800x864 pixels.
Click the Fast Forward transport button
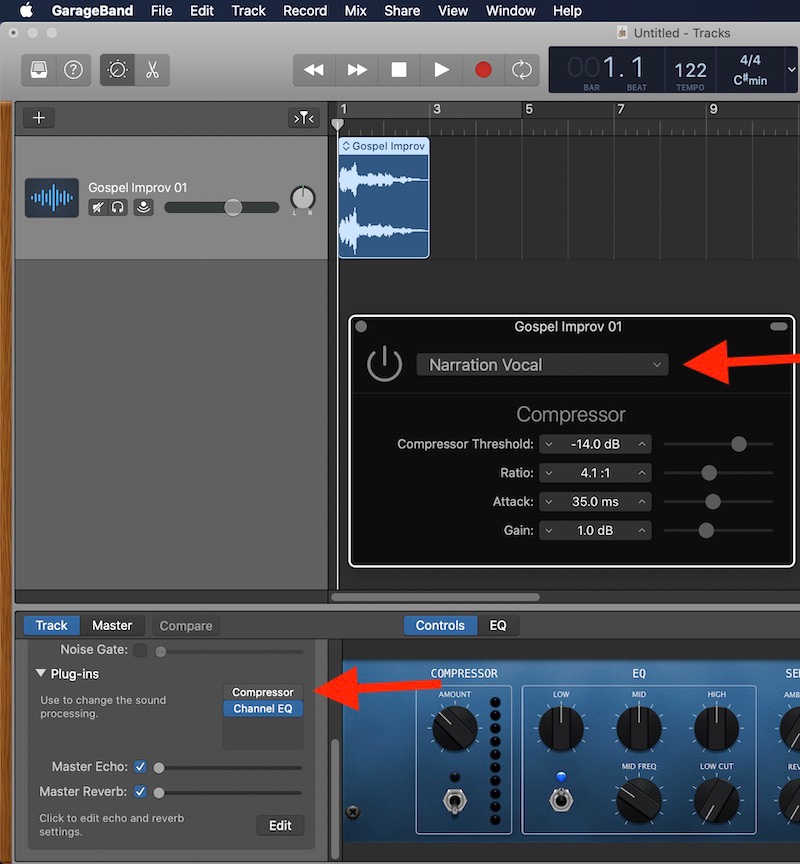[356, 70]
